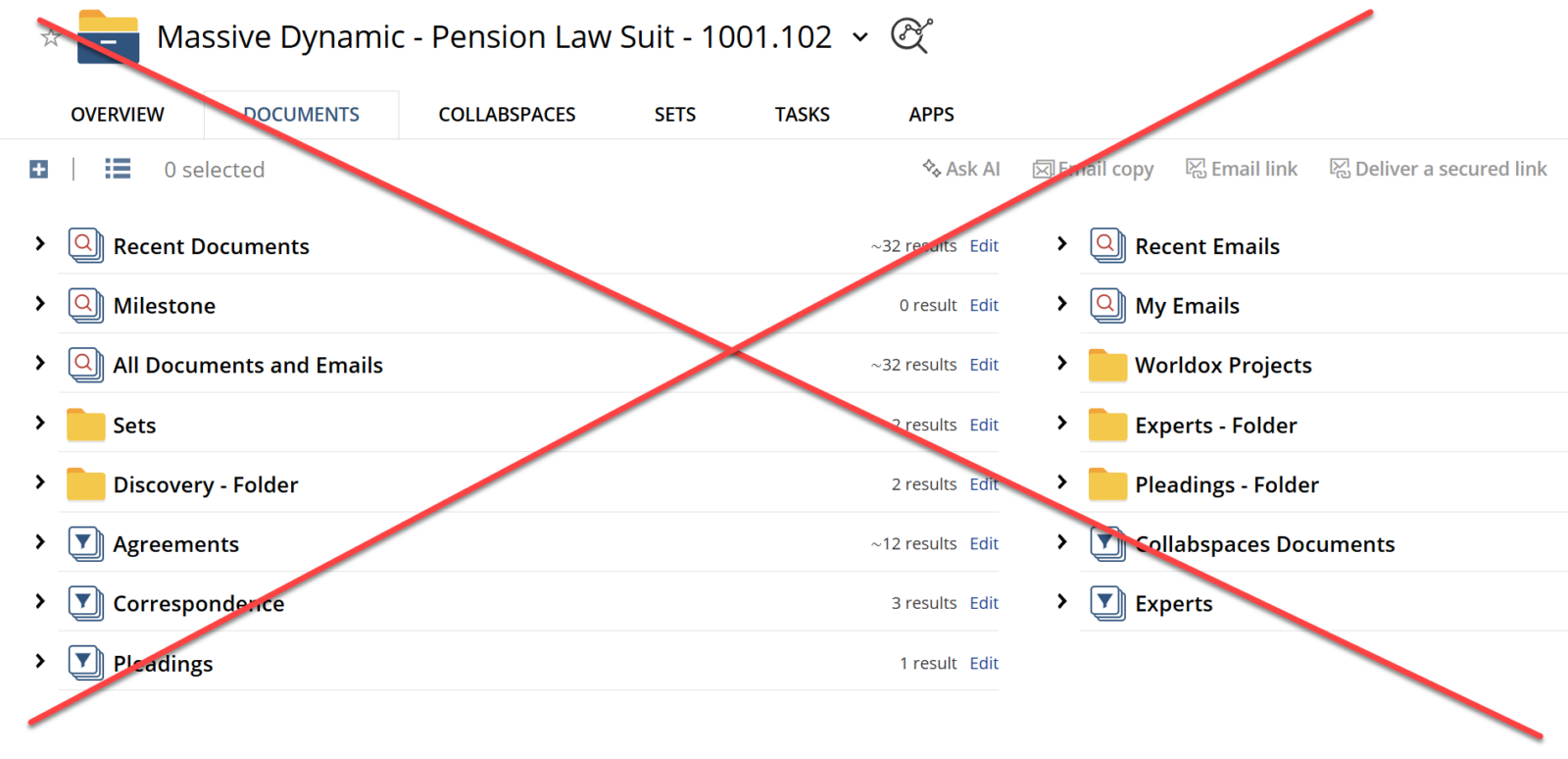
Task: Click the favorite star icon beside workspace title
Action: click(x=51, y=38)
